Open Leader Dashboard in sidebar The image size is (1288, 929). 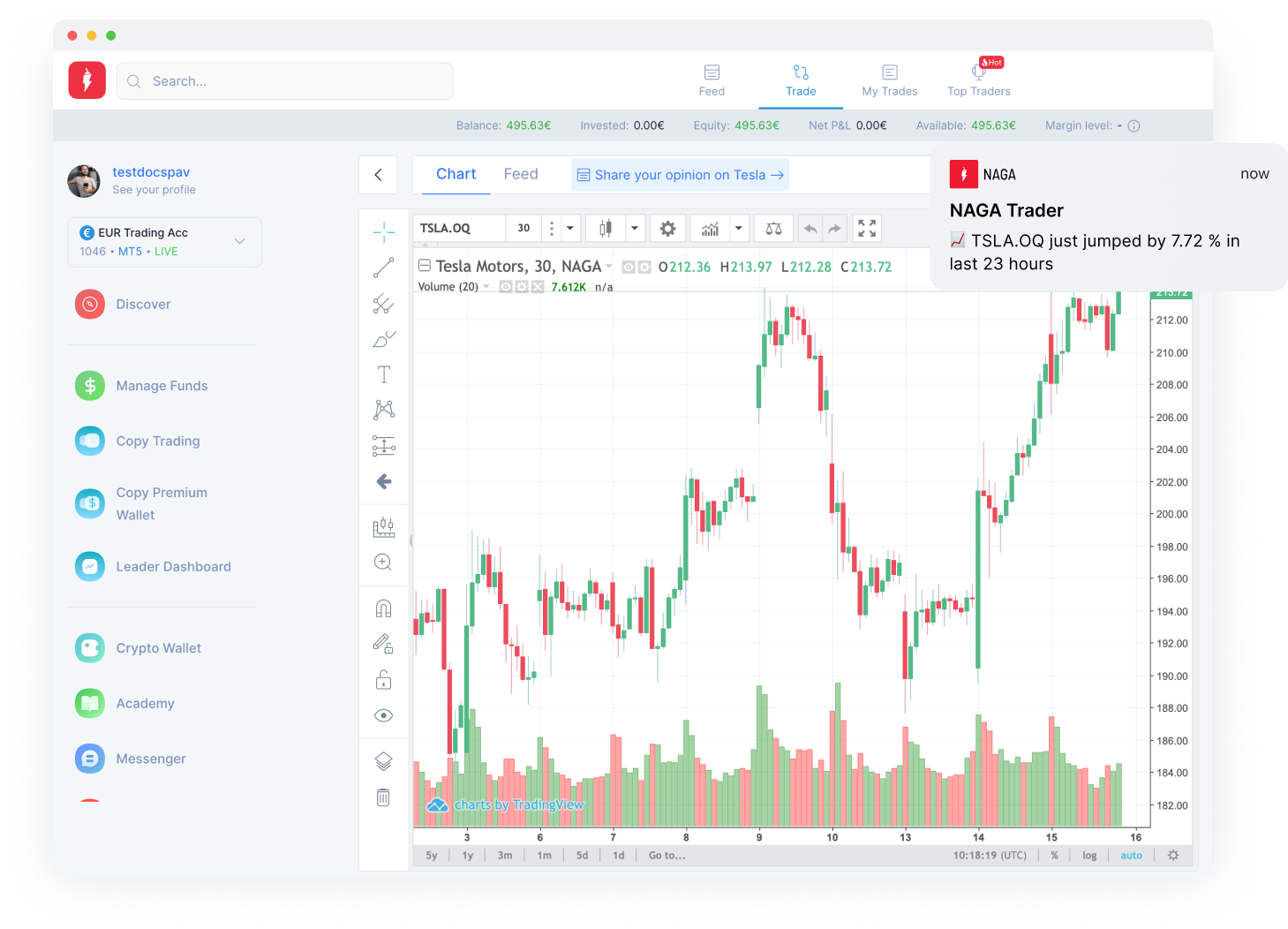[x=154, y=566]
